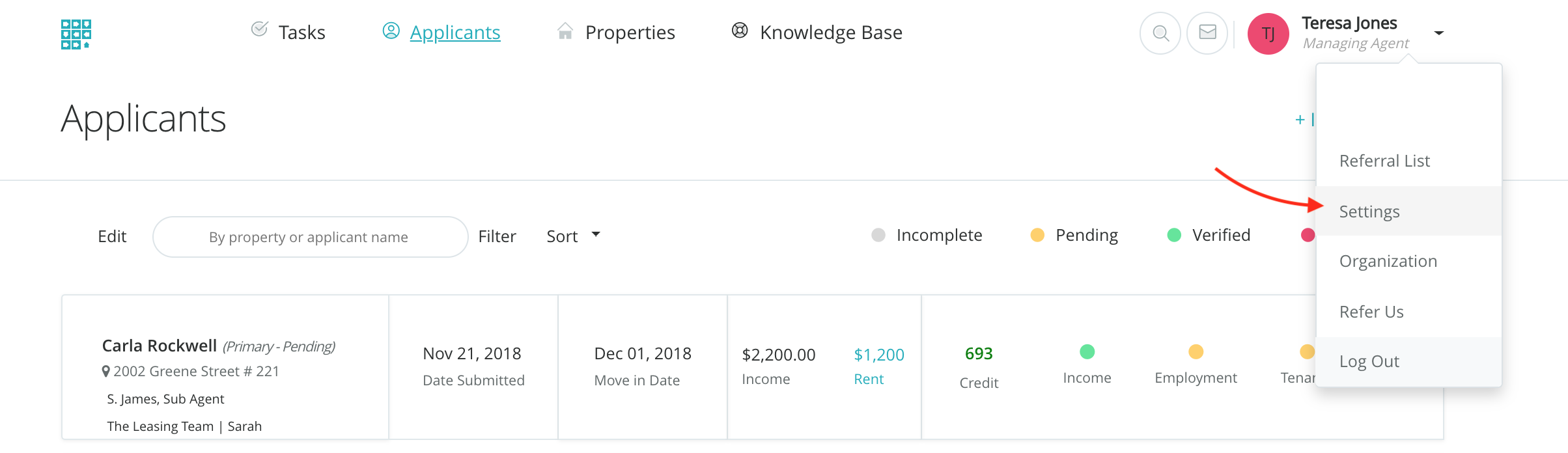
Task: Click the Filter button
Action: [x=497, y=236]
